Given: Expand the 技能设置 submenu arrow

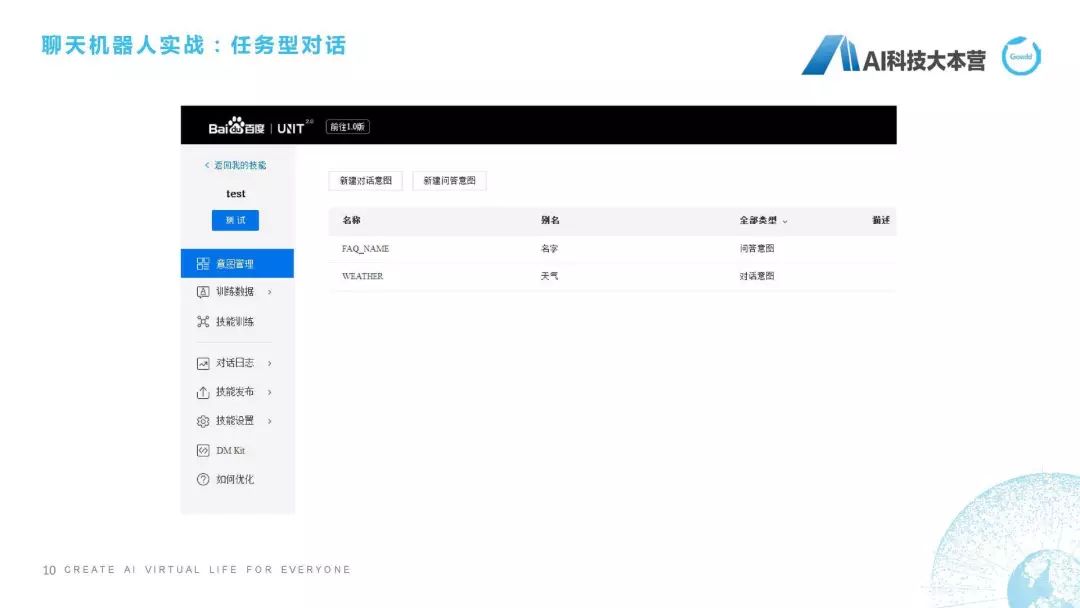Looking at the screenshot, I should [269, 421].
